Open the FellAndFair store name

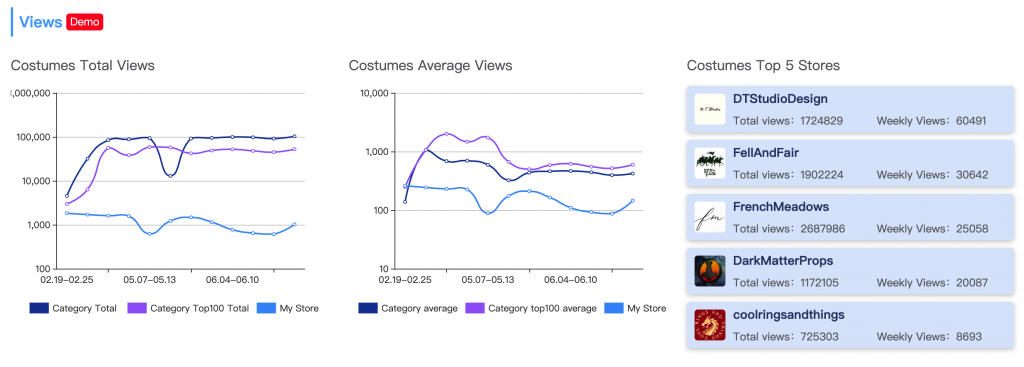pos(766,153)
